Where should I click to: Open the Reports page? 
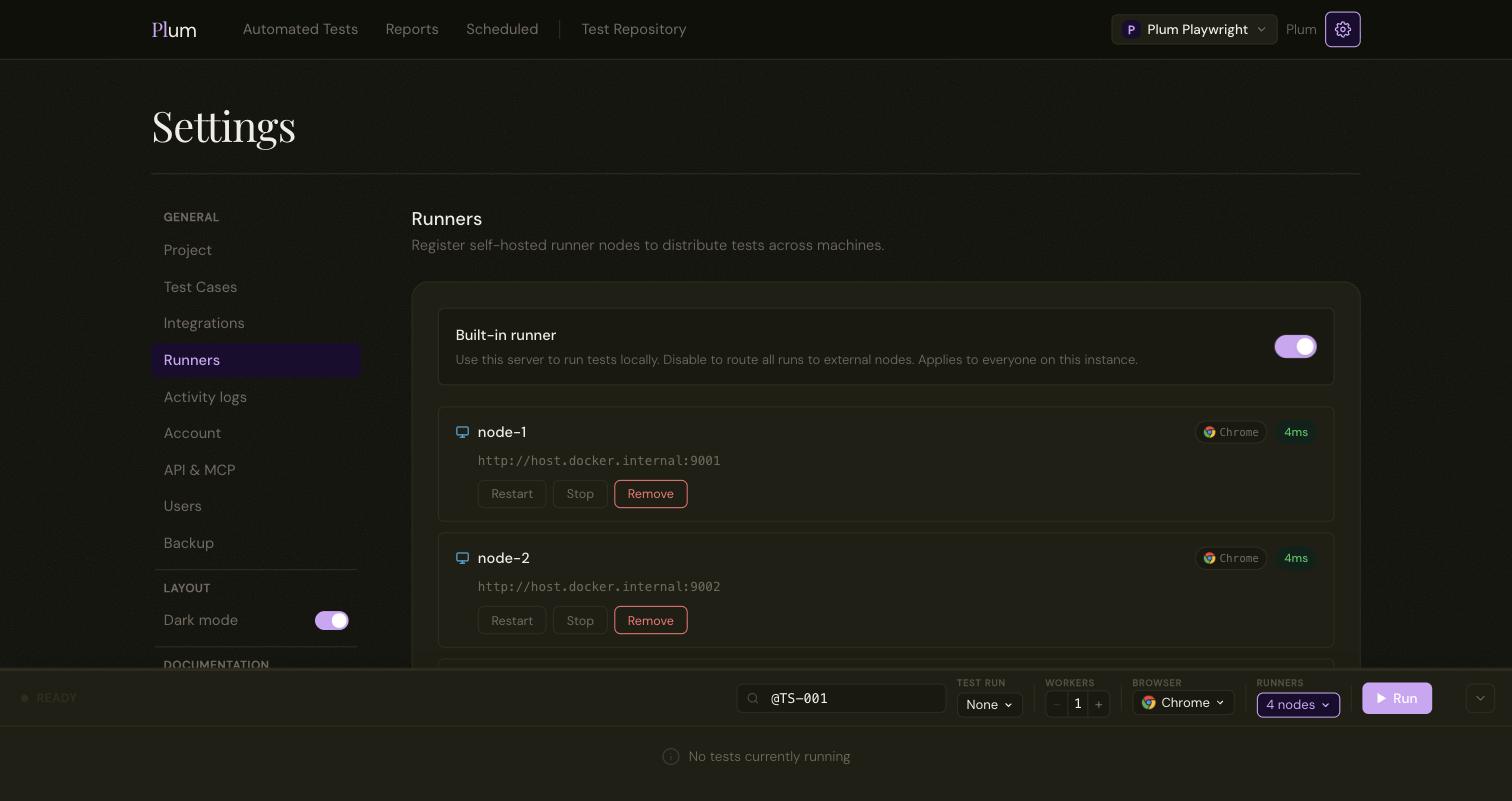[412, 30]
